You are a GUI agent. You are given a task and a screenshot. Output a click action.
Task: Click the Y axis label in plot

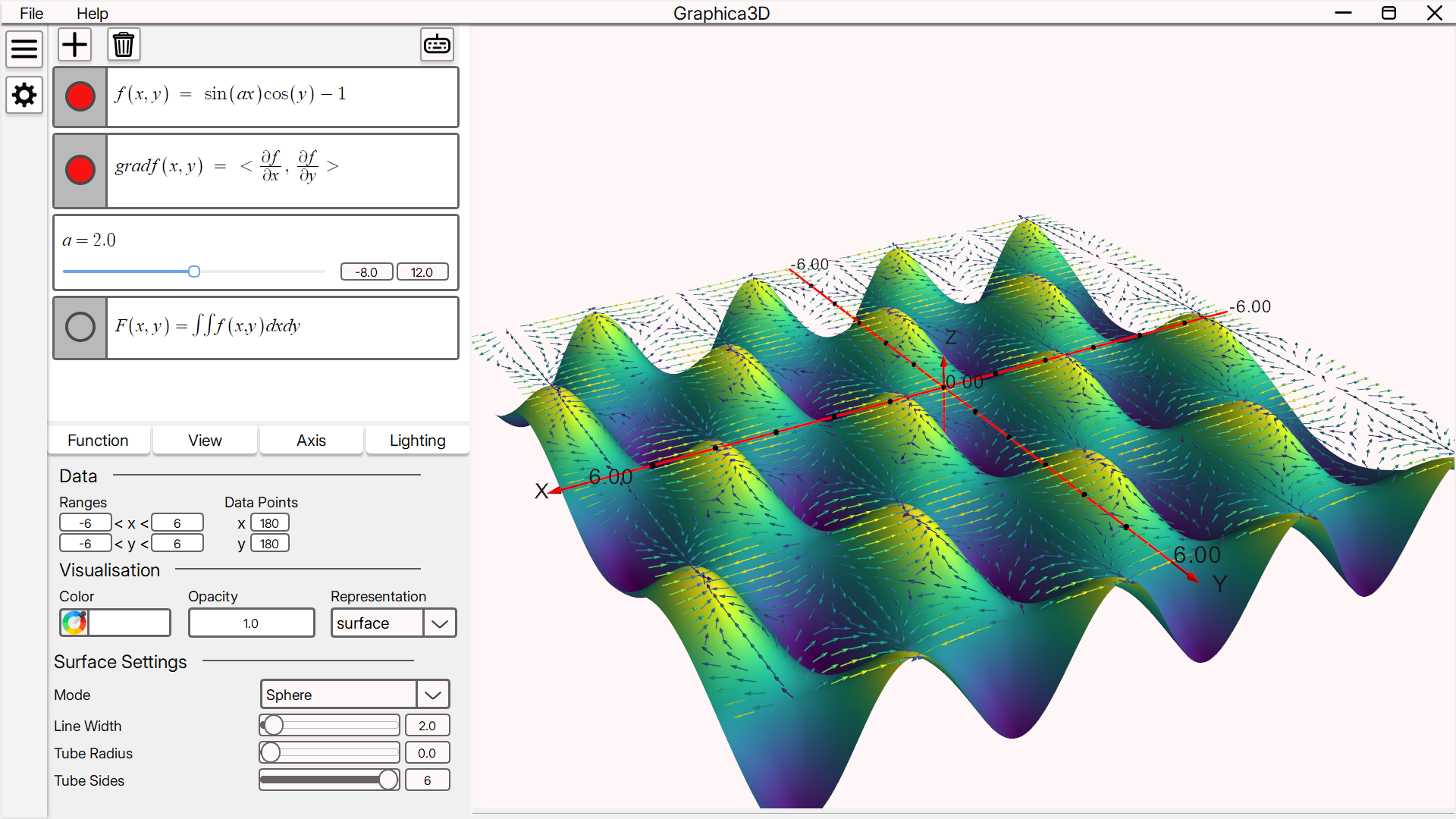pos(1219,584)
